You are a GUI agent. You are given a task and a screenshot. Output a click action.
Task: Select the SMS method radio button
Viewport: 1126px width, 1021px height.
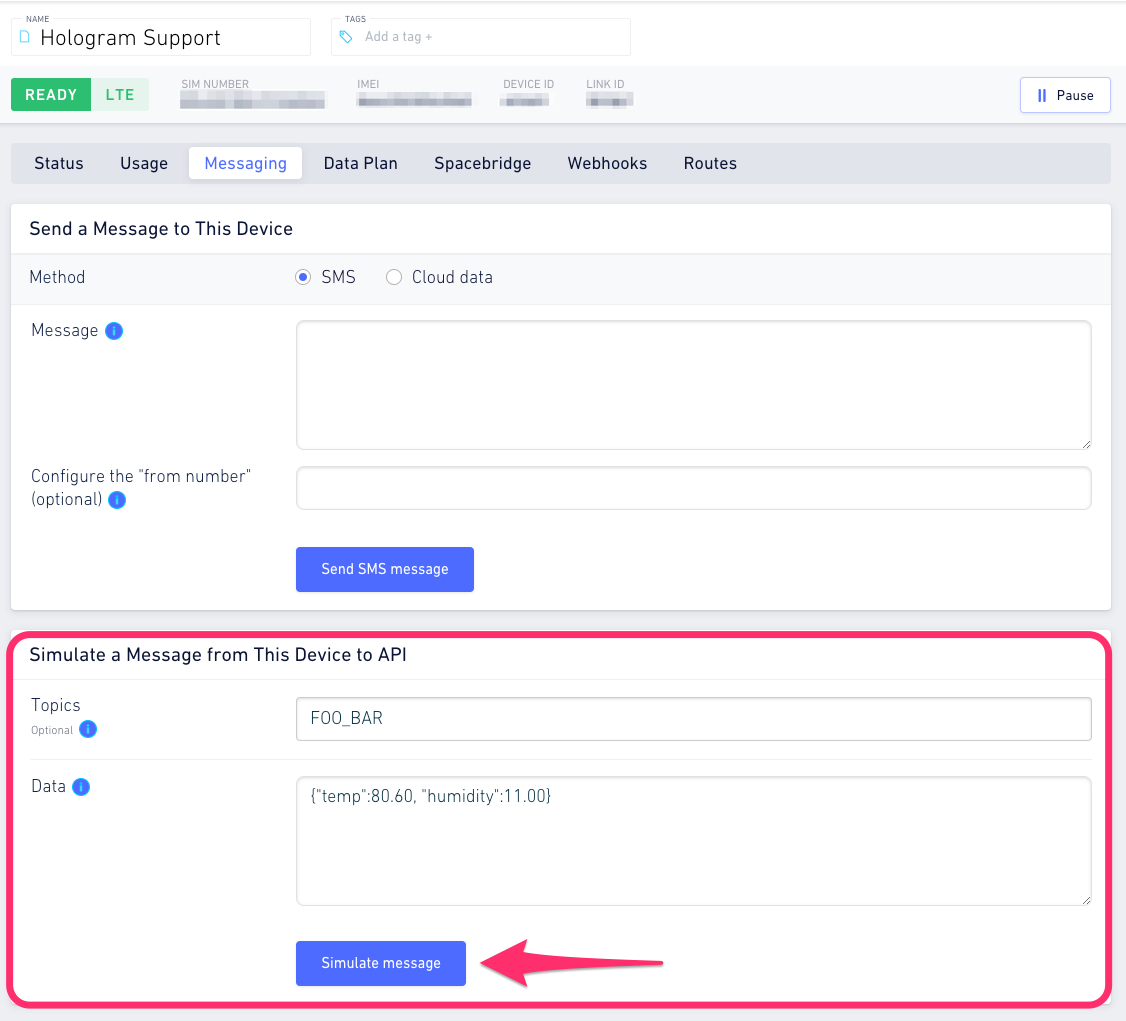coord(303,277)
